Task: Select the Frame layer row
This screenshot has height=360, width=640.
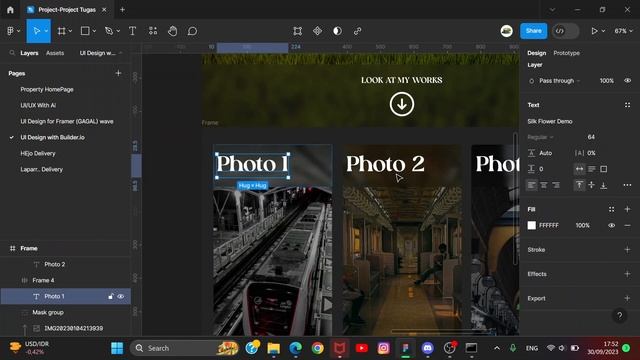Action: click(65, 248)
